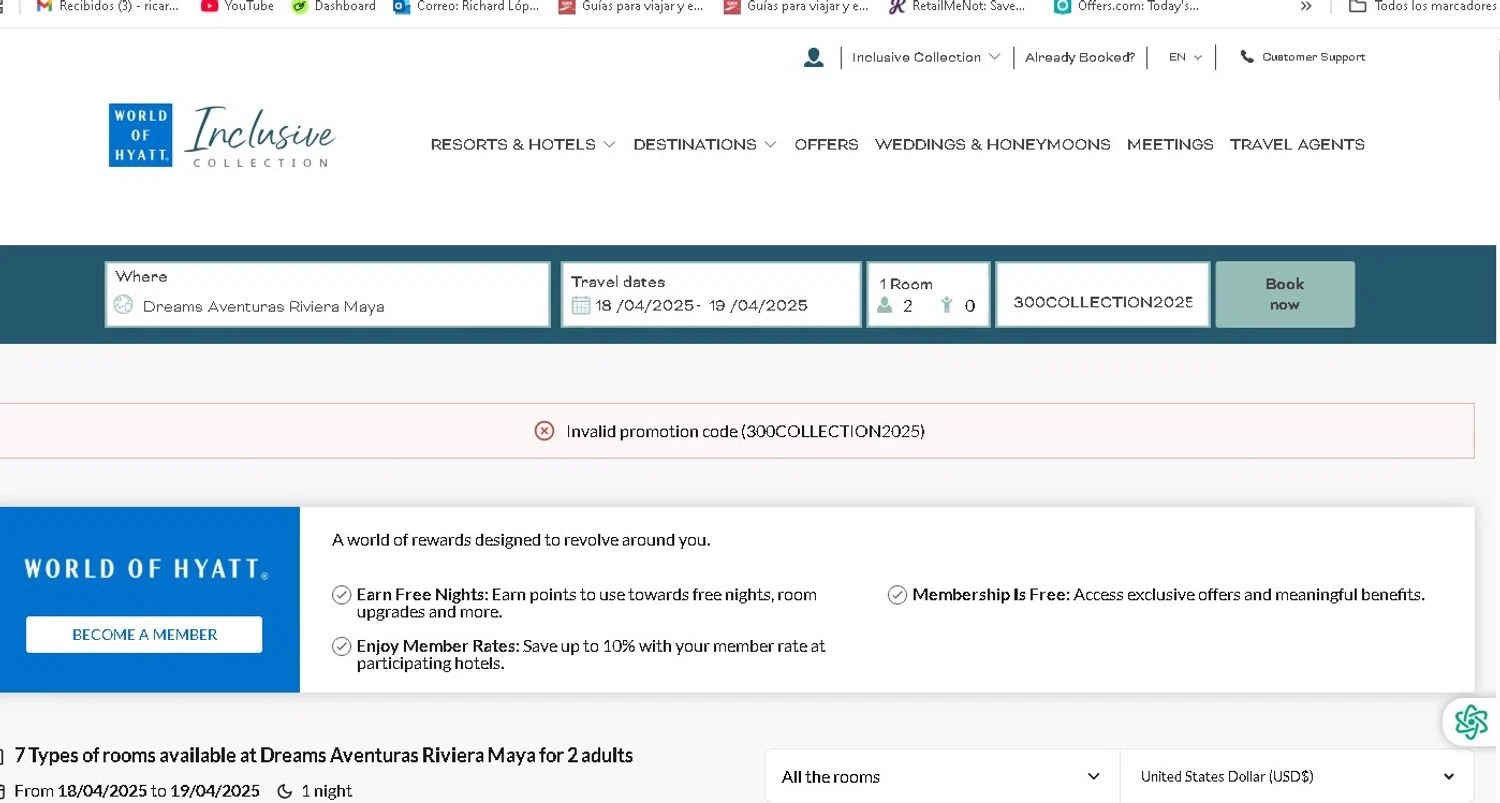
Task: Click the Travel dates field
Action: [711, 294]
